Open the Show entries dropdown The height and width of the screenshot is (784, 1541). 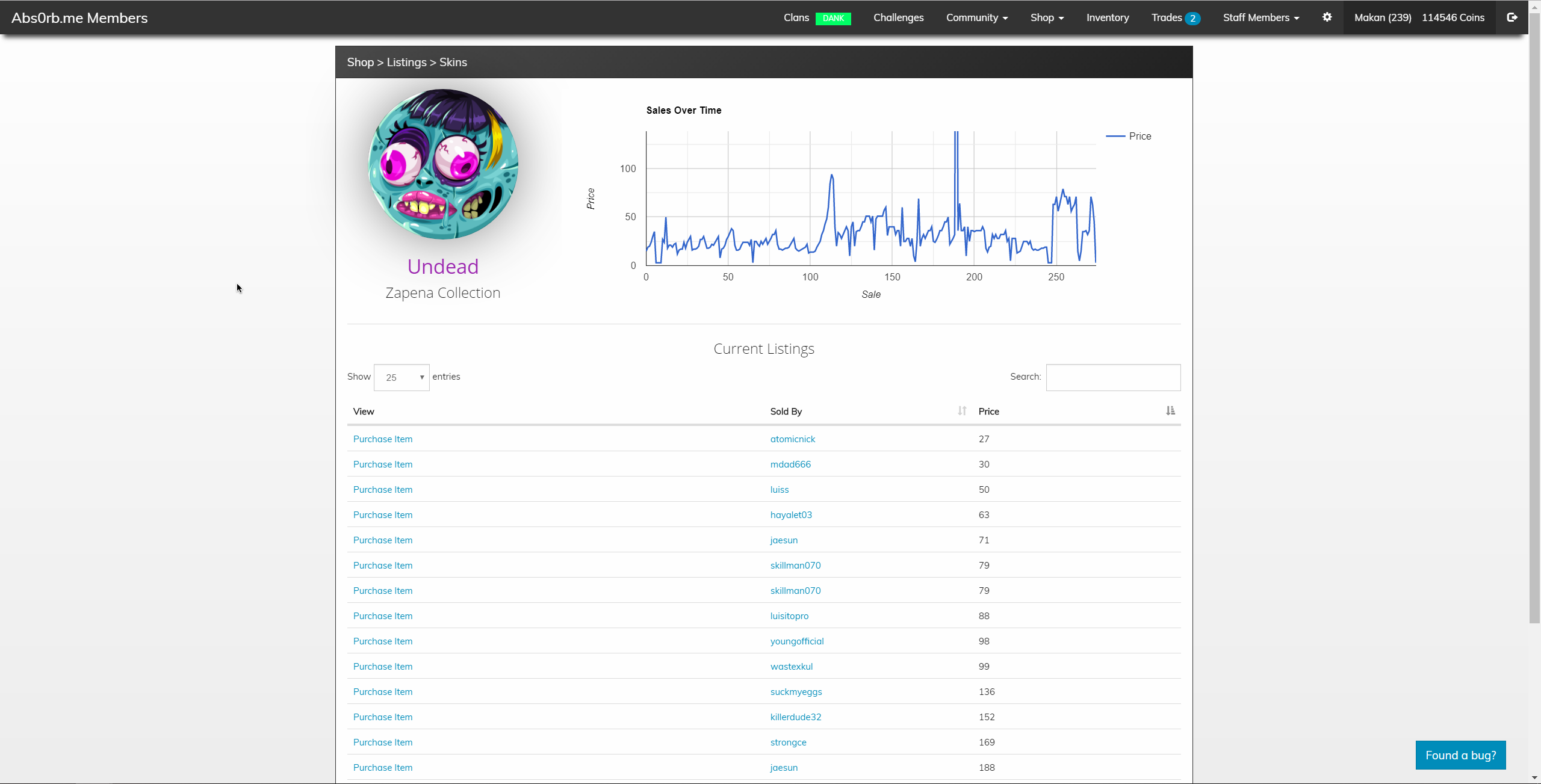pyautogui.click(x=402, y=377)
